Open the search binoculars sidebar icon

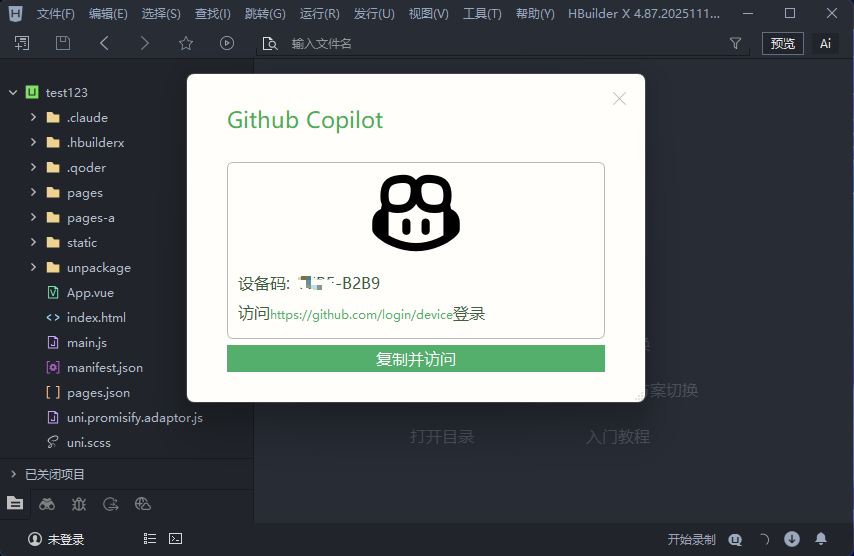47,504
